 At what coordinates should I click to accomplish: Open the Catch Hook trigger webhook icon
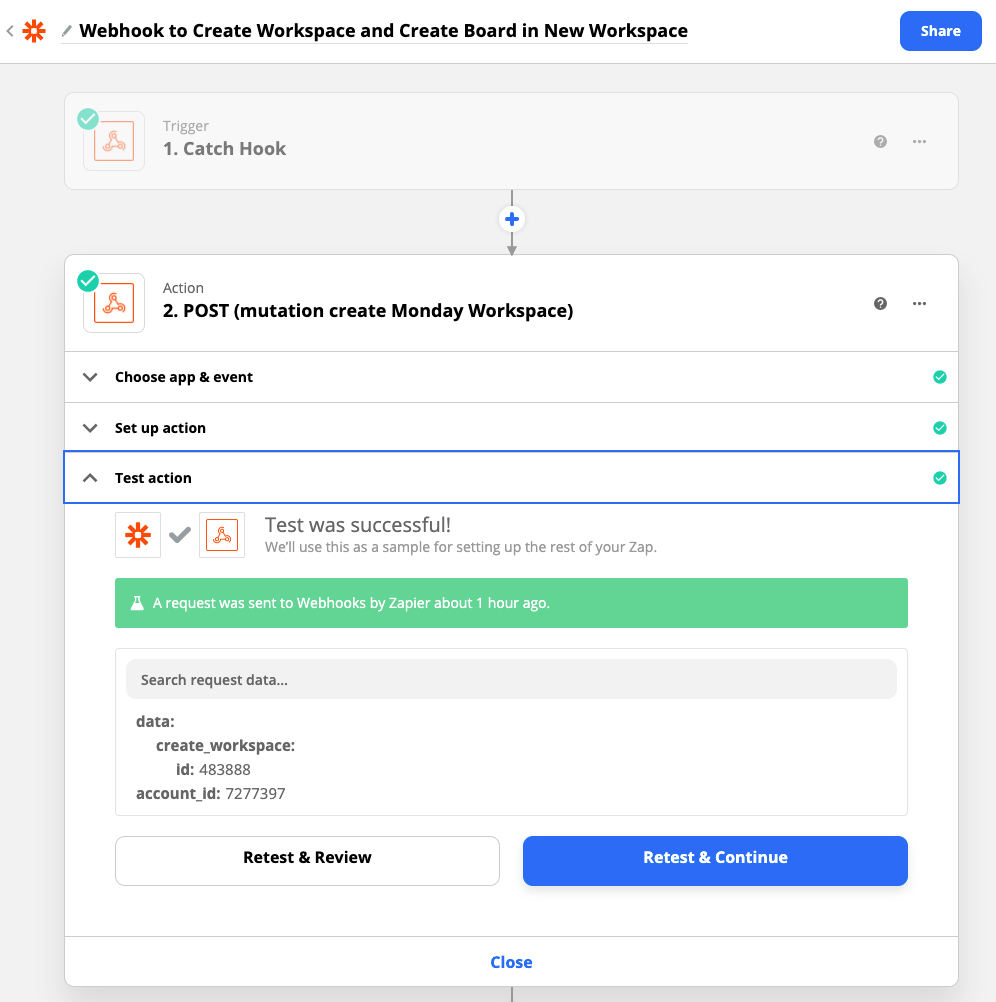114,141
